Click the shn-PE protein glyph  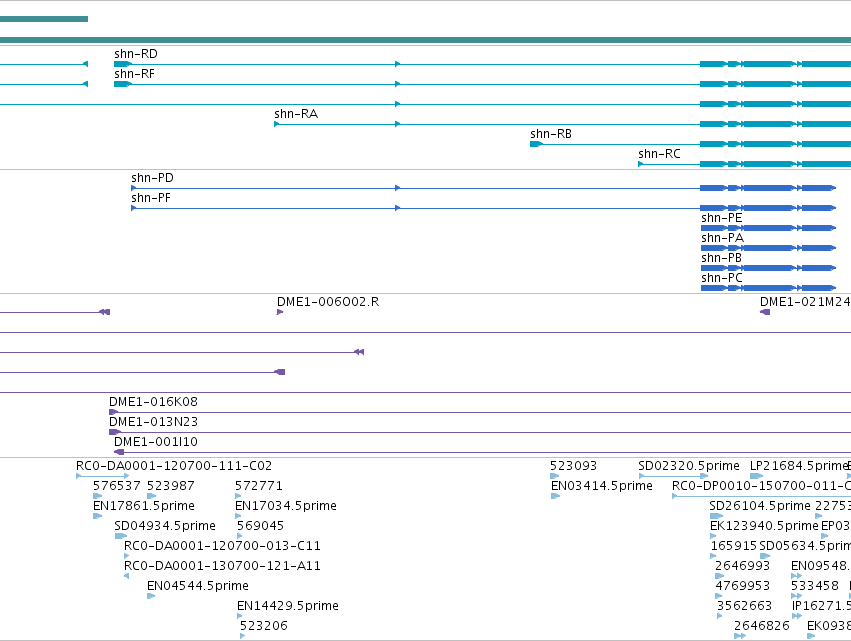768,228
